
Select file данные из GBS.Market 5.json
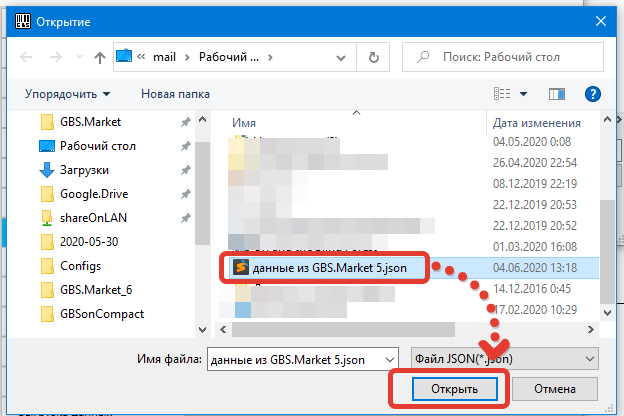point(329,267)
